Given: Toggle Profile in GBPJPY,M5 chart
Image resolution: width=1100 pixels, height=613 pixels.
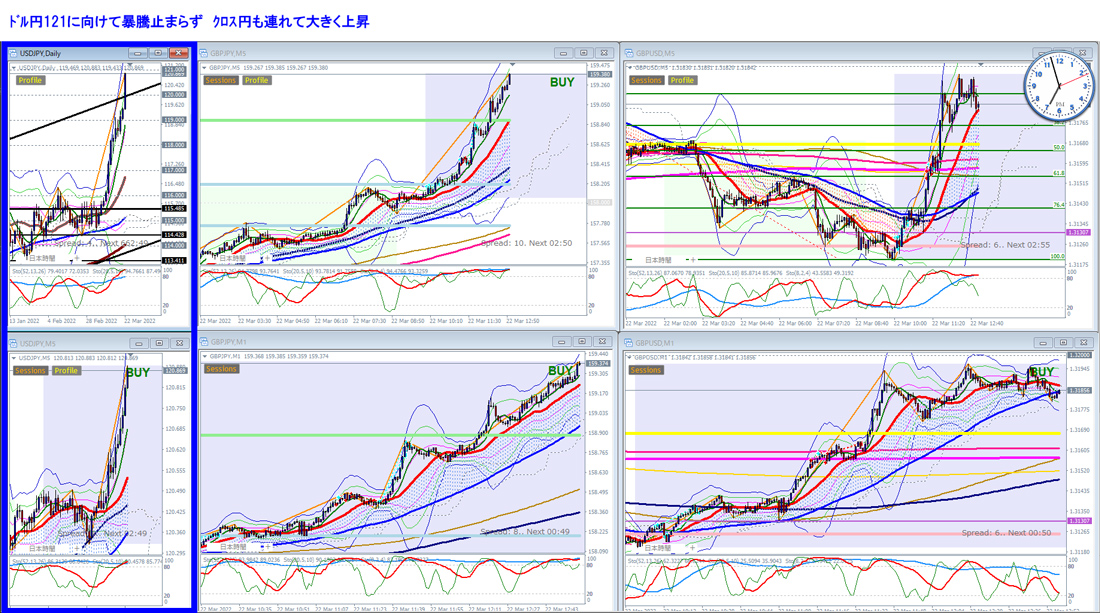Looking at the screenshot, I should [257, 81].
